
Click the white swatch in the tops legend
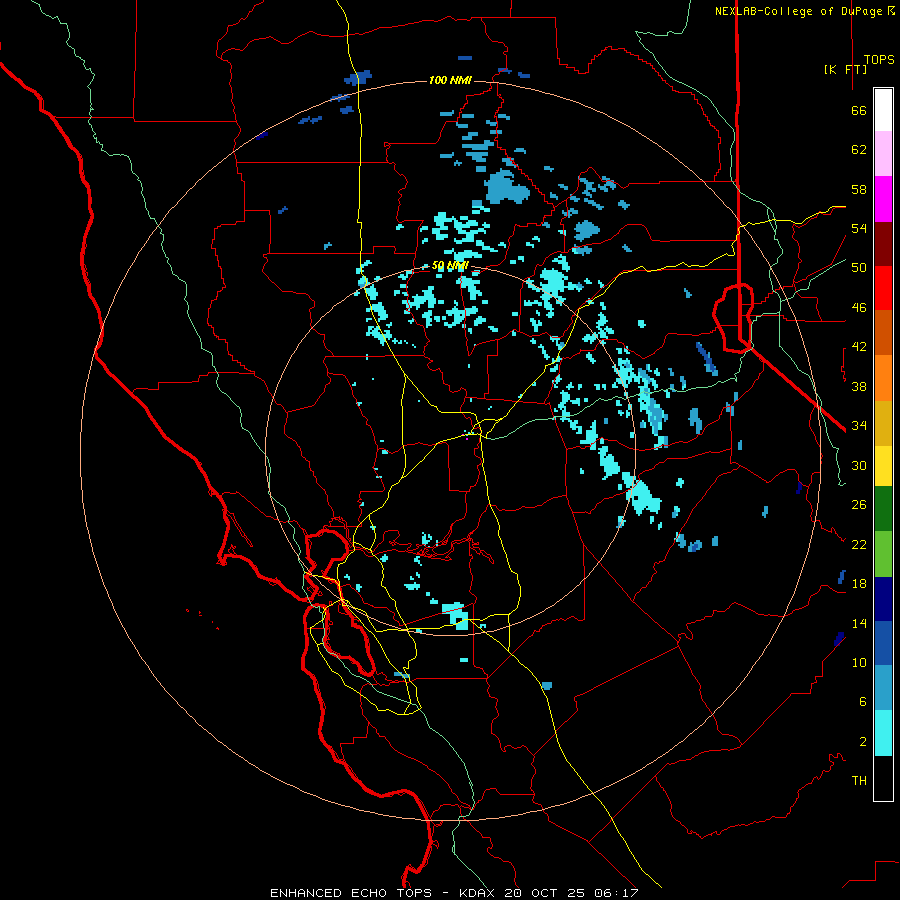[x=883, y=110]
